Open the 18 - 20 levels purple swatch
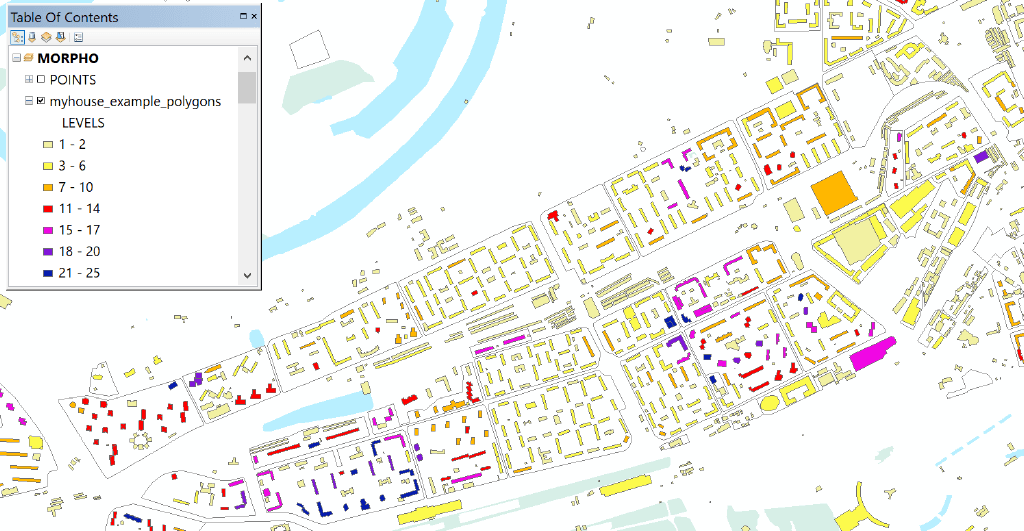 tap(48, 251)
